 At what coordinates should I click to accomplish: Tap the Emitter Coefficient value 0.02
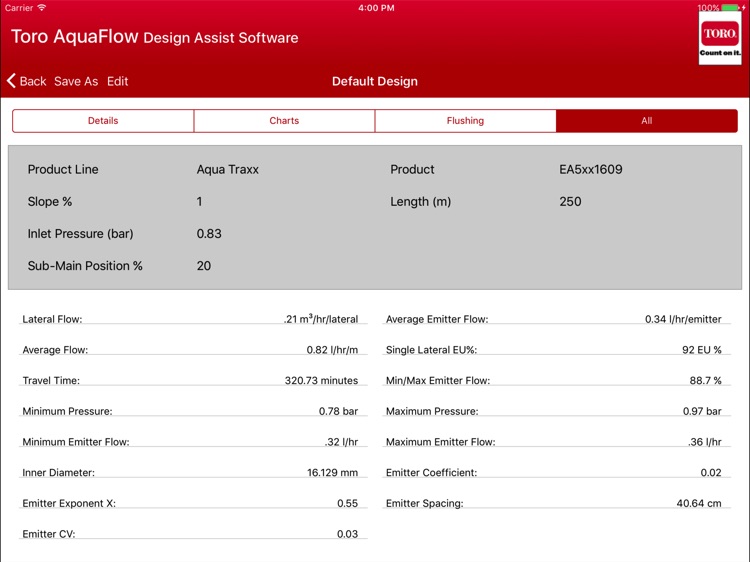coord(711,473)
